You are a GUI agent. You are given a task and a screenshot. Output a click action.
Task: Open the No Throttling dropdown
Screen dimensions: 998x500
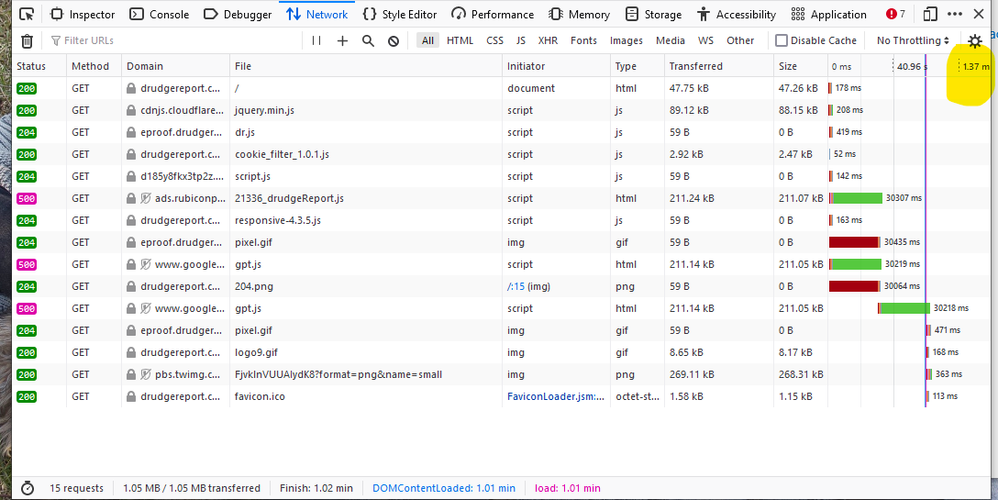pos(913,41)
